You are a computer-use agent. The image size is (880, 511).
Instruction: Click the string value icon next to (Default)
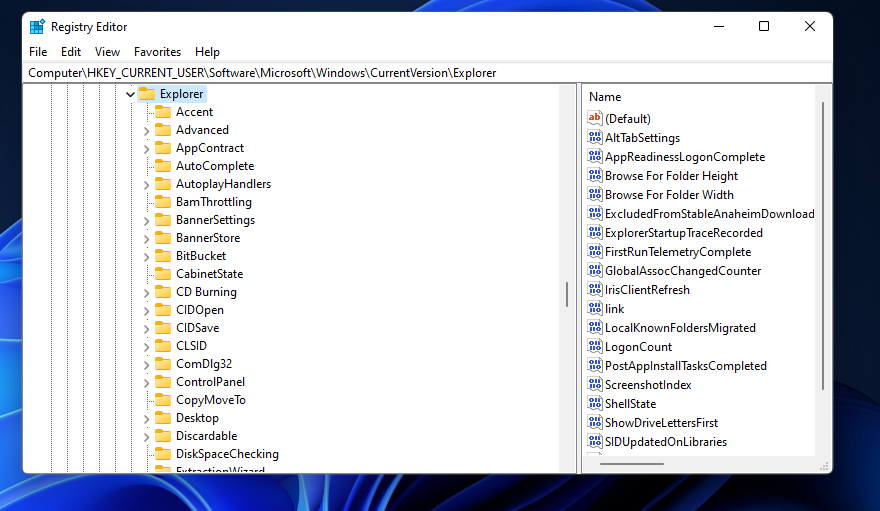[x=595, y=118]
